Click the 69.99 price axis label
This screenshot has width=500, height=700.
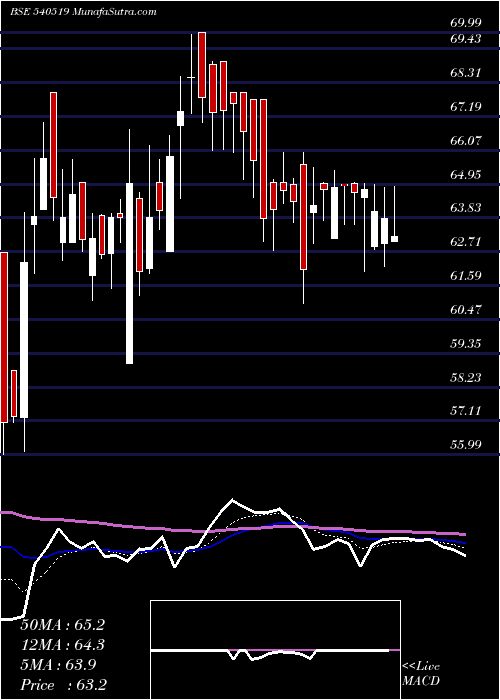465,23
